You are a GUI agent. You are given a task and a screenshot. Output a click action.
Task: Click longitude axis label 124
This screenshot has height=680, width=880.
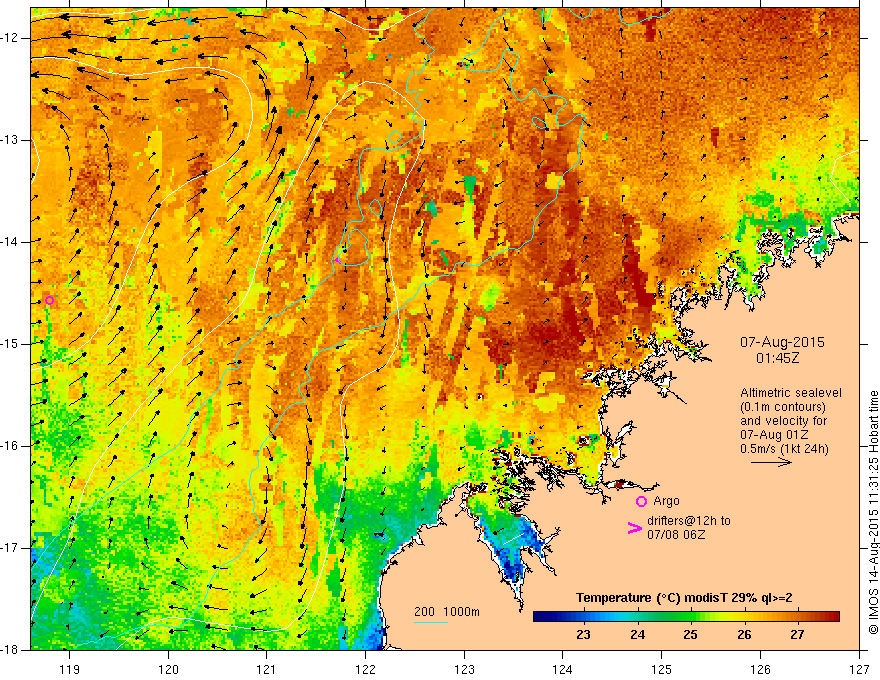click(562, 669)
